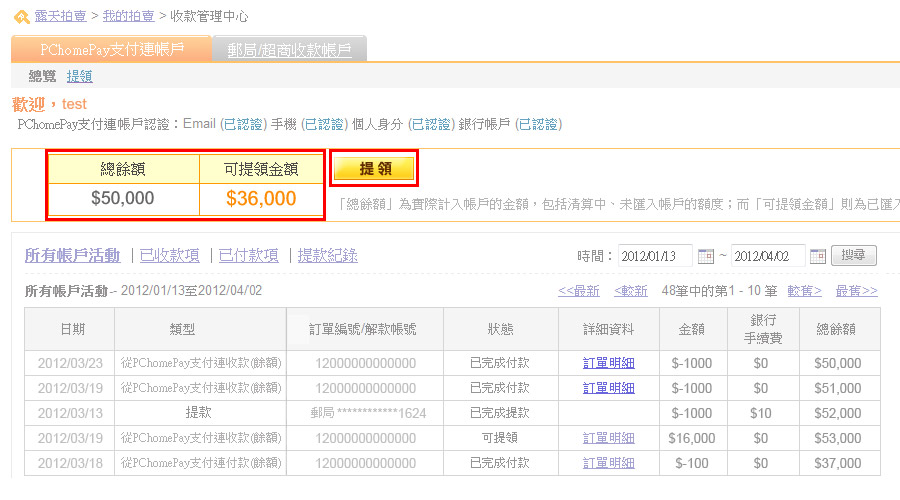Click the 搜尋 search button

(854, 255)
